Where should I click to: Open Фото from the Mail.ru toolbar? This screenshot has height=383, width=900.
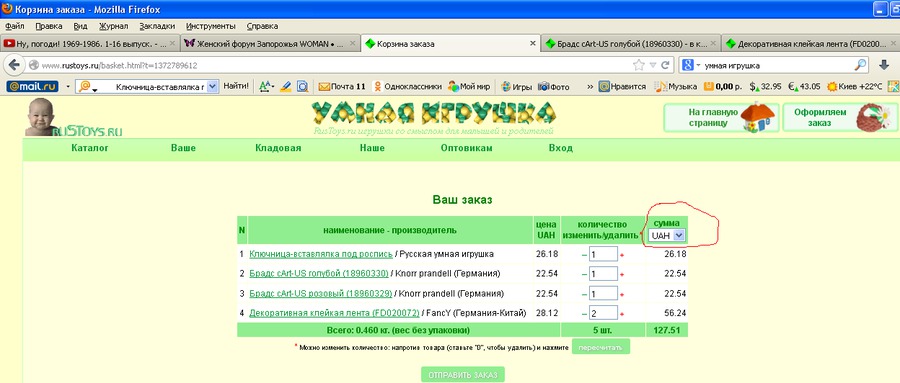click(554, 87)
